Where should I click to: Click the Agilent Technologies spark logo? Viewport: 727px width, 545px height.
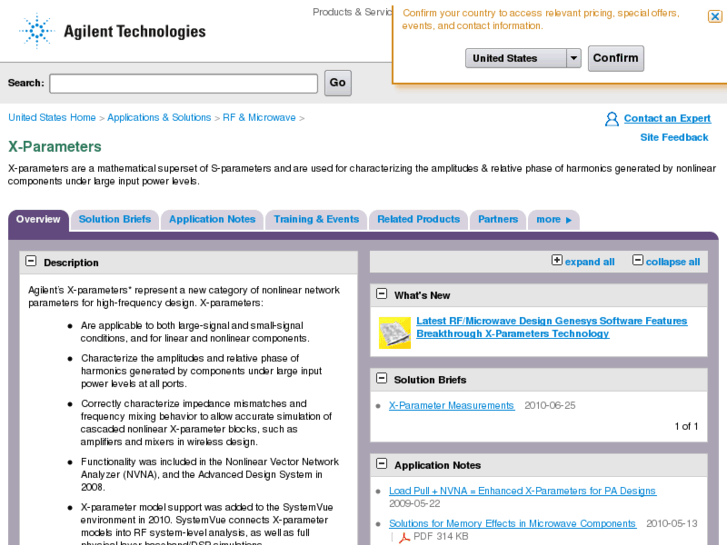click(x=37, y=31)
